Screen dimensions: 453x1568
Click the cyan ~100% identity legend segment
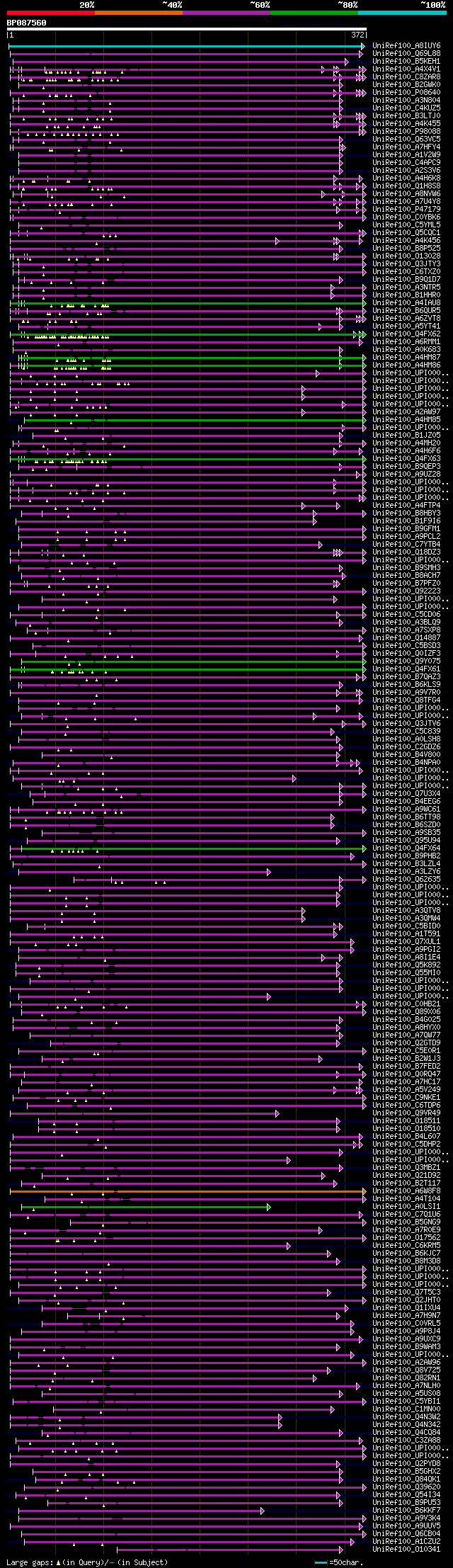coord(402,12)
